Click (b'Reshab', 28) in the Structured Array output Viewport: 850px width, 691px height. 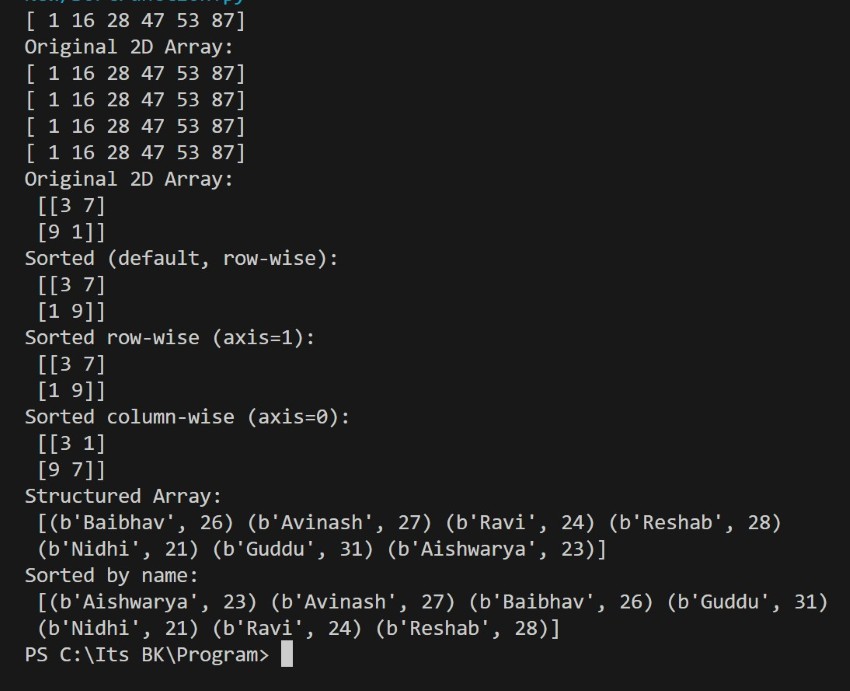(x=695, y=523)
